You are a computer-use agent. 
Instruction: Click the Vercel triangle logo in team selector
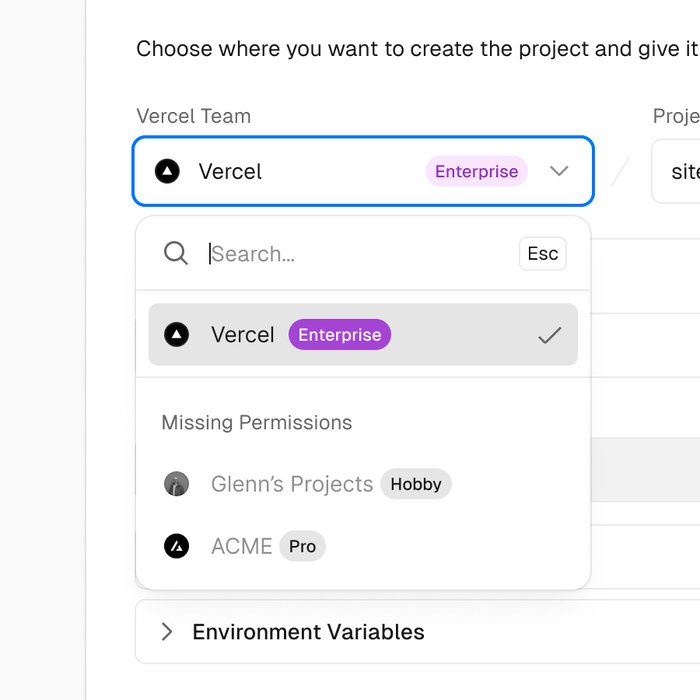(167, 172)
